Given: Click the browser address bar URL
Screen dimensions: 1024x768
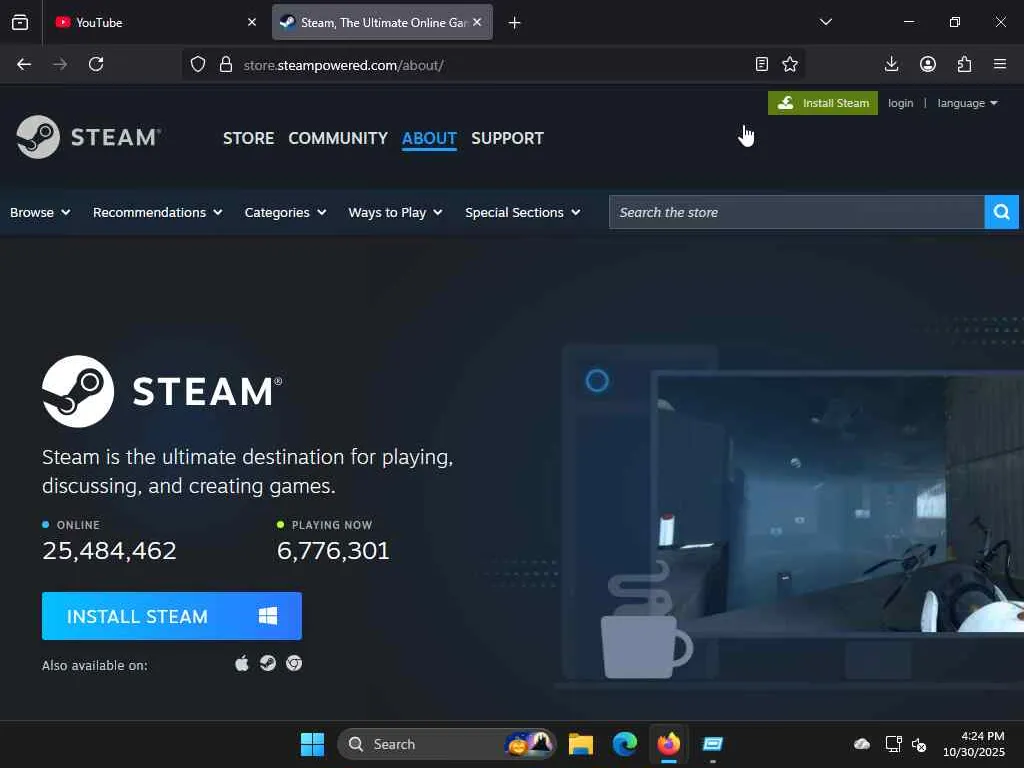Looking at the screenshot, I should click(344, 65).
